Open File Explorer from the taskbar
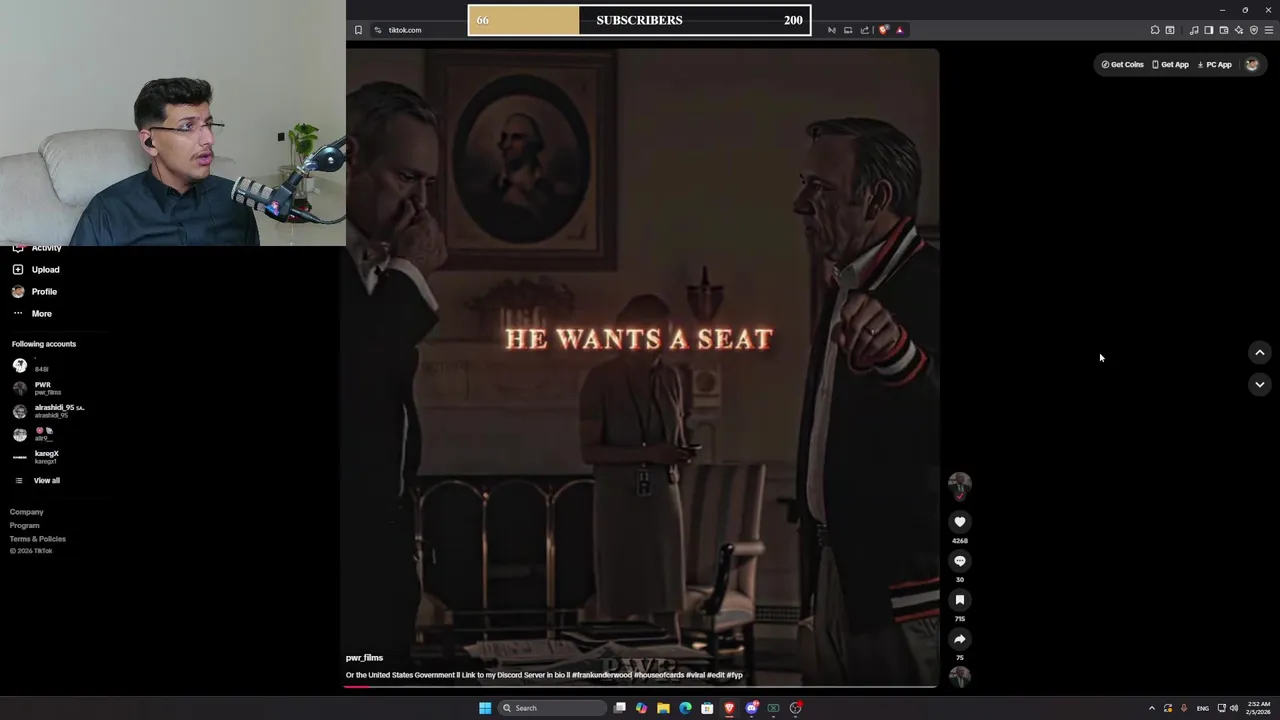 coord(663,708)
